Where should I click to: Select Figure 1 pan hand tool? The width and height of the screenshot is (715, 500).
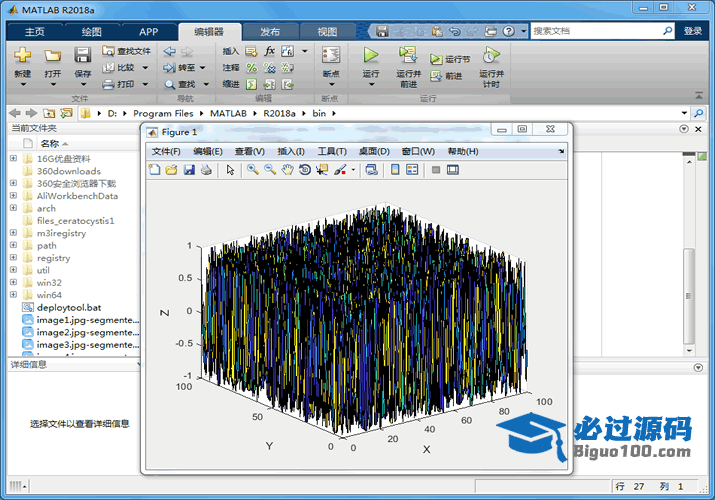(x=287, y=170)
